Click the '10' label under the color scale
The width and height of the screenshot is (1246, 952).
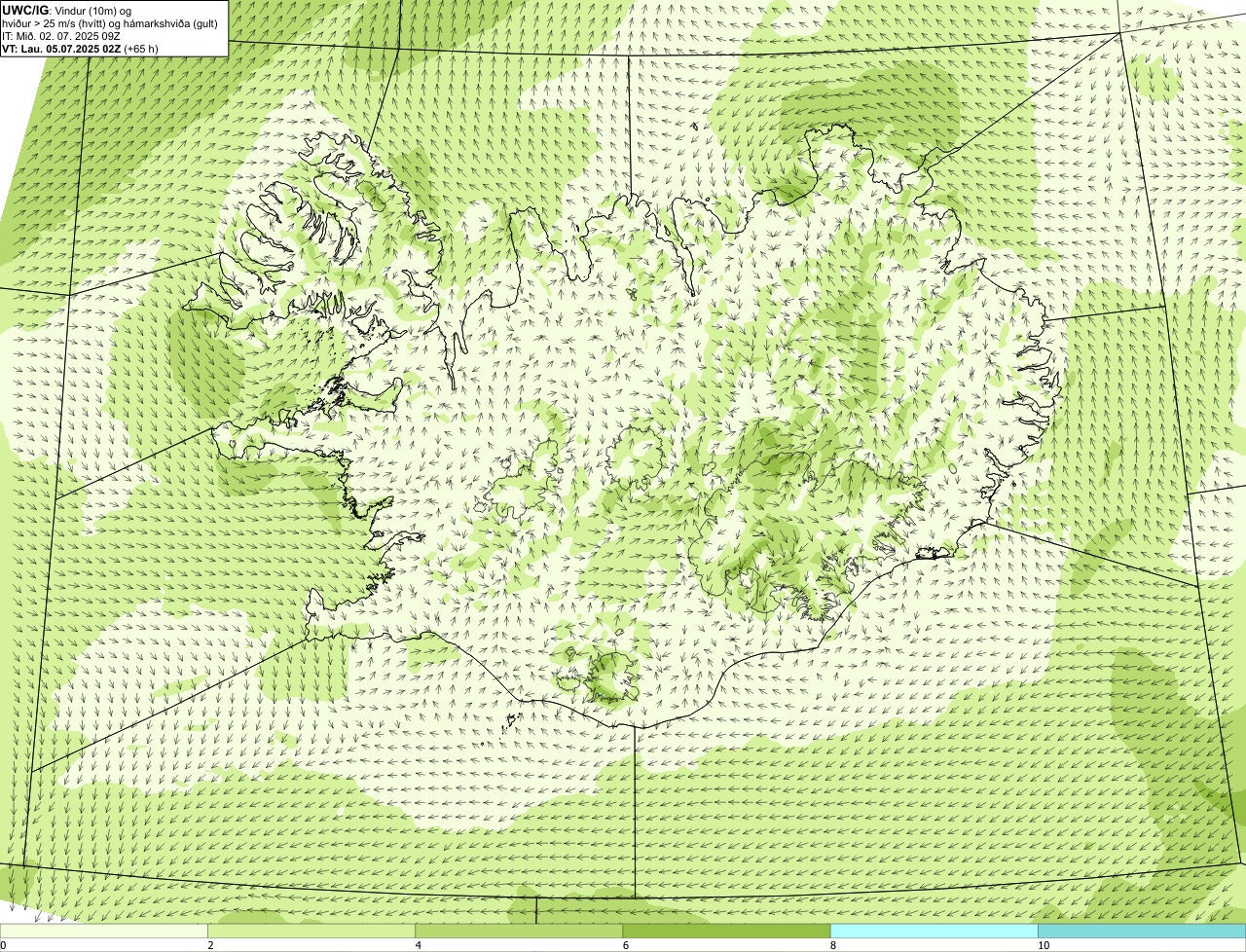tap(1043, 945)
